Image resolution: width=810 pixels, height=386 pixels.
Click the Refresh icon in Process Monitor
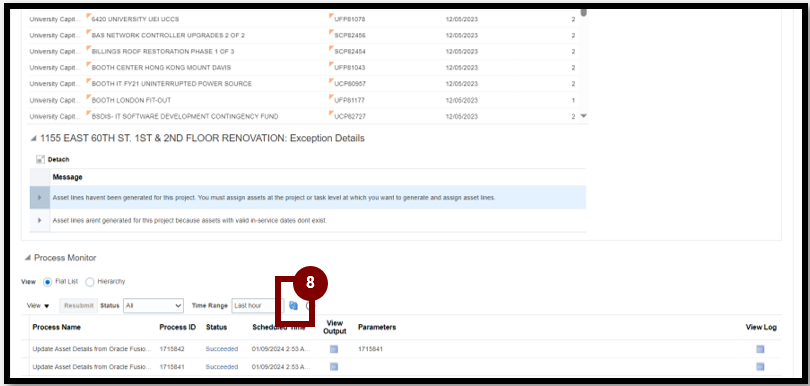(x=293, y=305)
